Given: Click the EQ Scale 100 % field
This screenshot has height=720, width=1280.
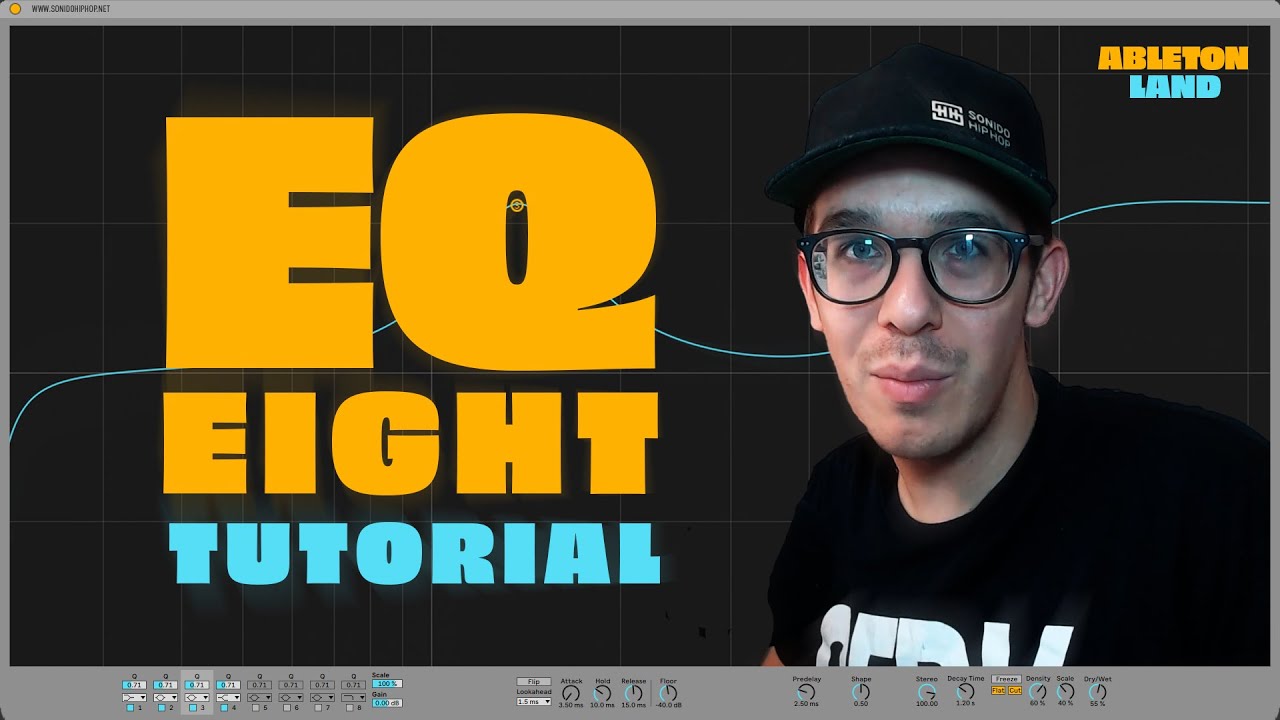Looking at the screenshot, I should (x=387, y=684).
